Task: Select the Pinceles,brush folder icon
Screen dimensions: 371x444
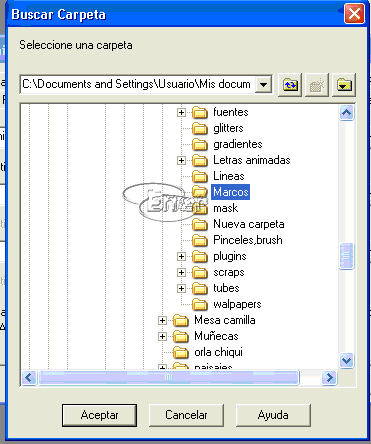Action: point(200,240)
